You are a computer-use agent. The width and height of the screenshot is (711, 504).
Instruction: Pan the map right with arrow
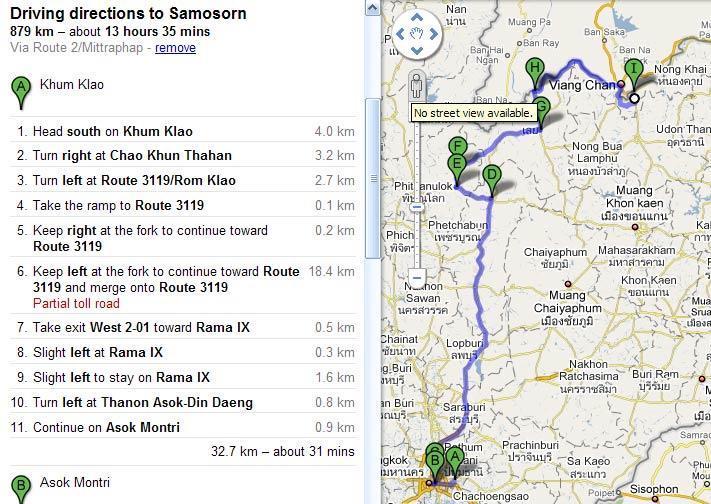click(x=433, y=34)
